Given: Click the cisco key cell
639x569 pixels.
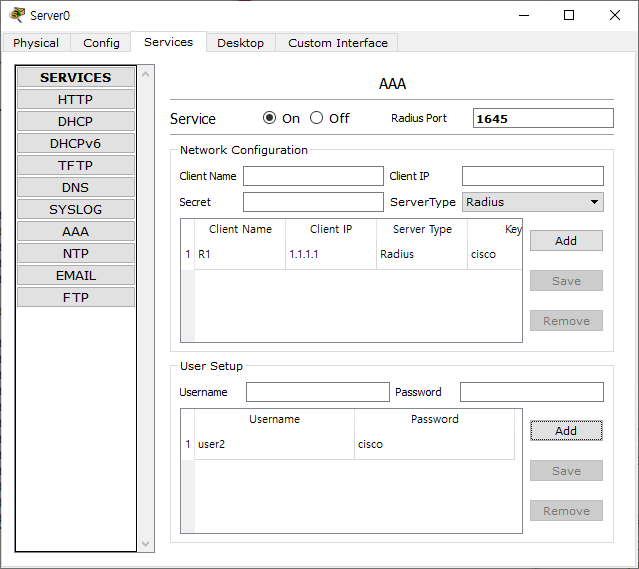Looking at the screenshot, I should 495,254.
